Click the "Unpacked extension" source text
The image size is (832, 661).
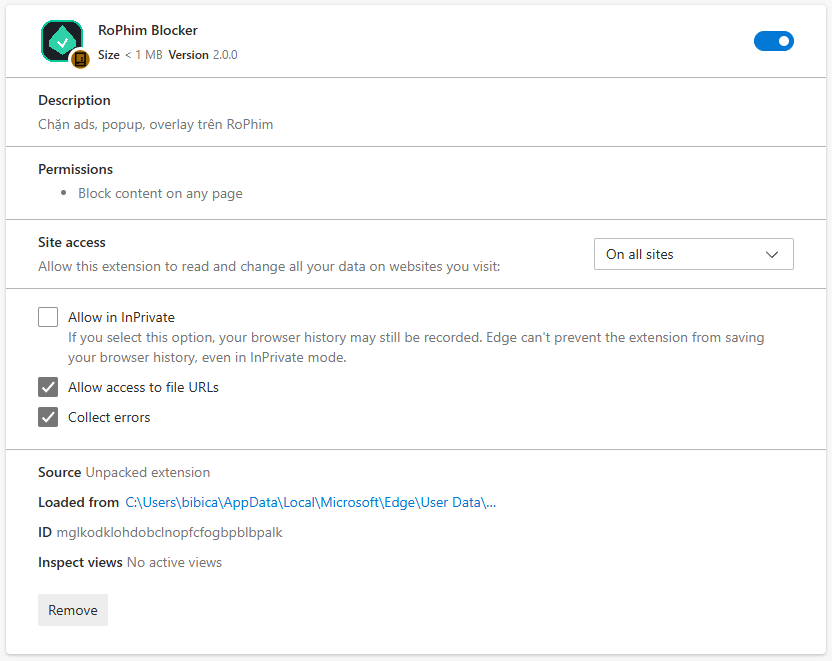coord(148,472)
